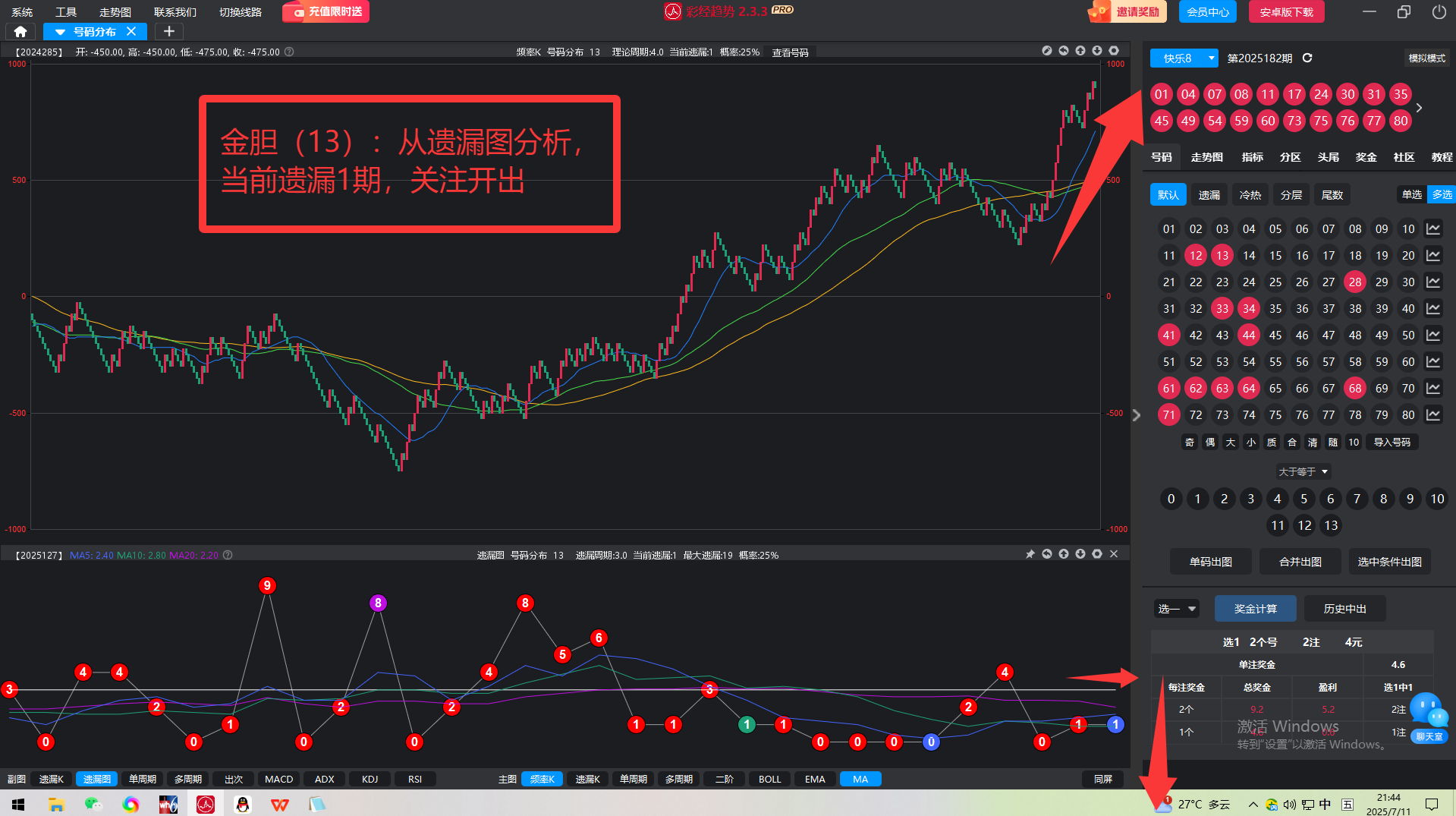Select the 冷热 filter tab
The image size is (1456, 816).
[1250, 195]
